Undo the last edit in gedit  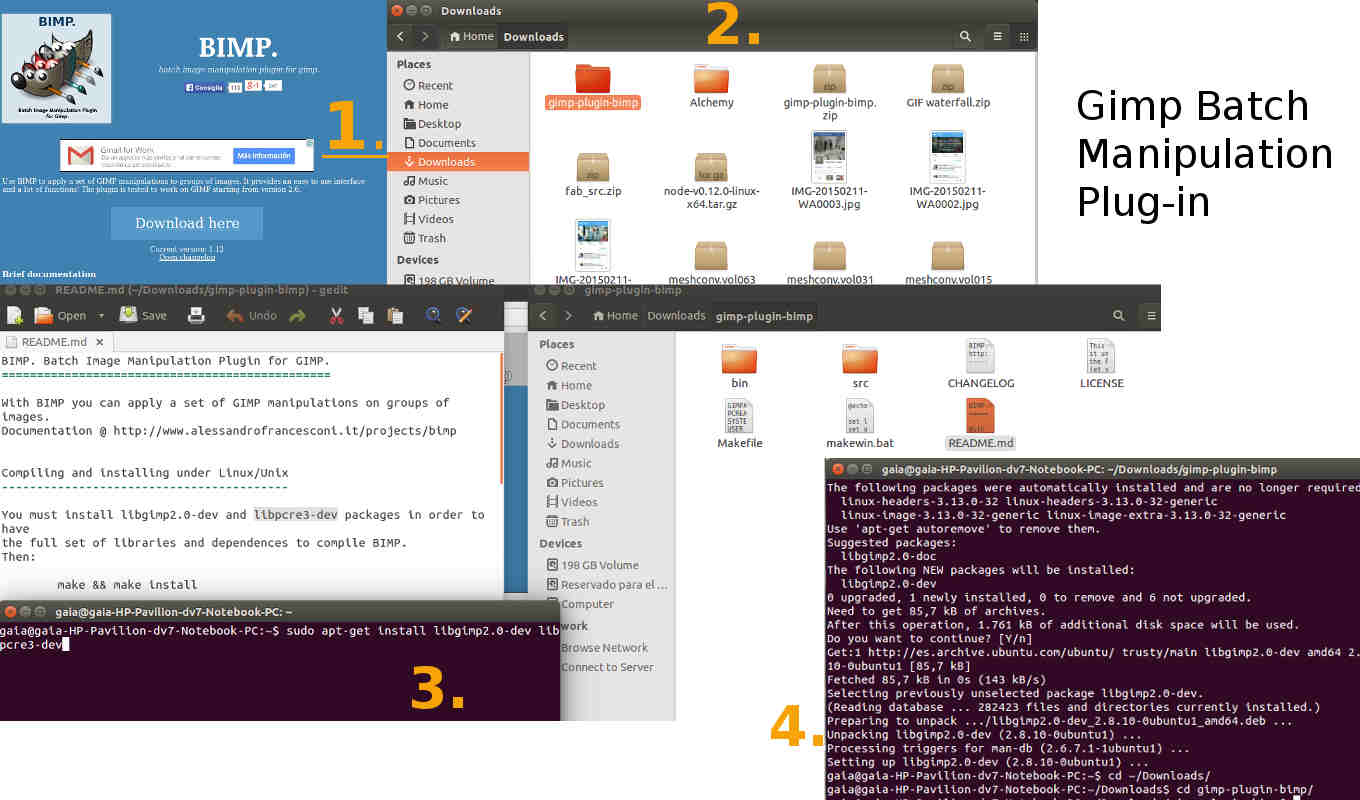tap(251, 316)
